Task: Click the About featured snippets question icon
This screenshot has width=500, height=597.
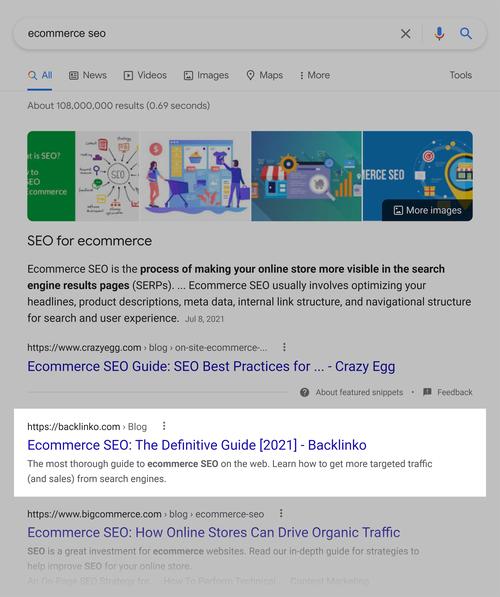Action: click(x=304, y=392)
